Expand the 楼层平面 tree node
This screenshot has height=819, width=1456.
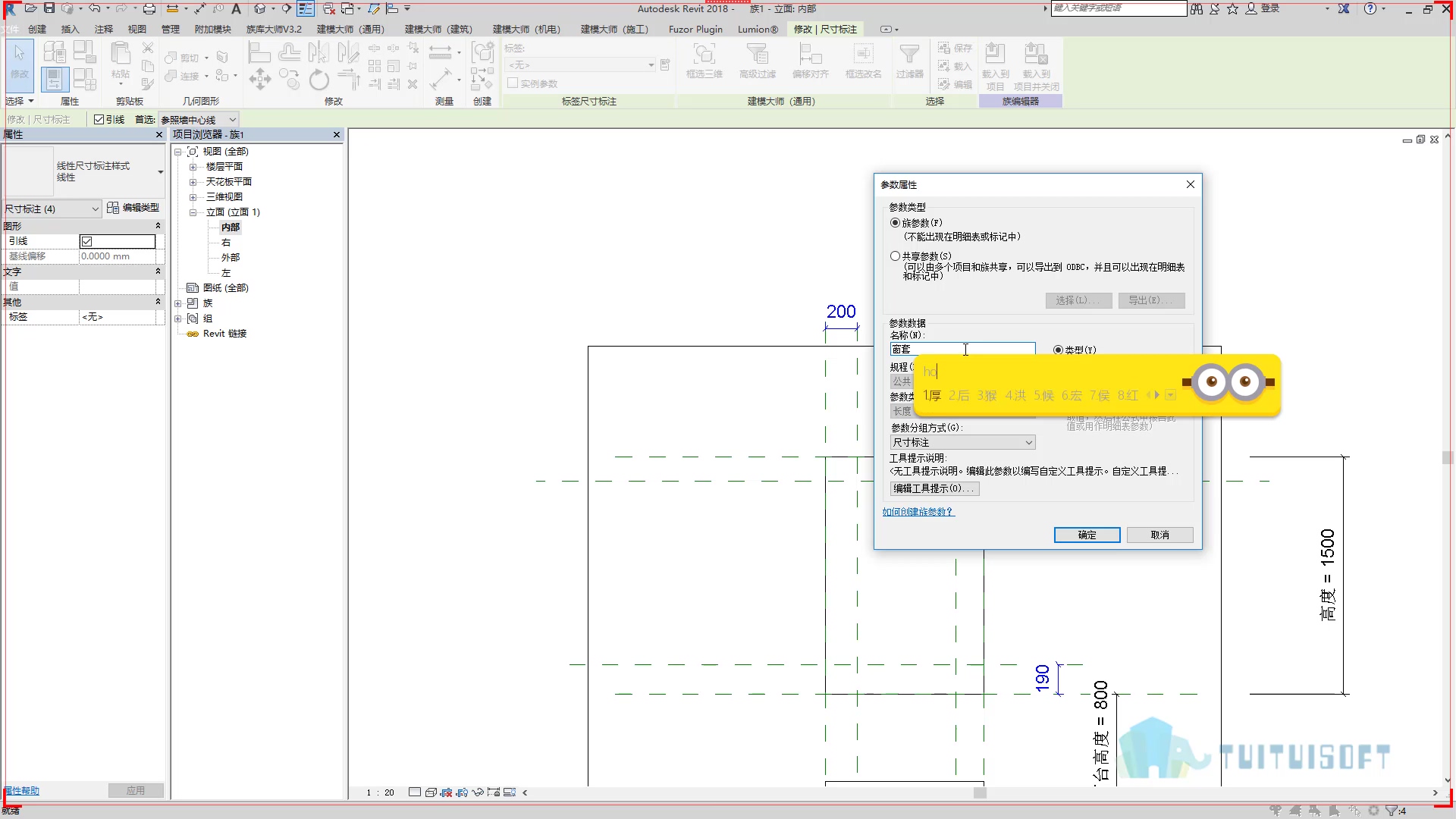[193, 167]
